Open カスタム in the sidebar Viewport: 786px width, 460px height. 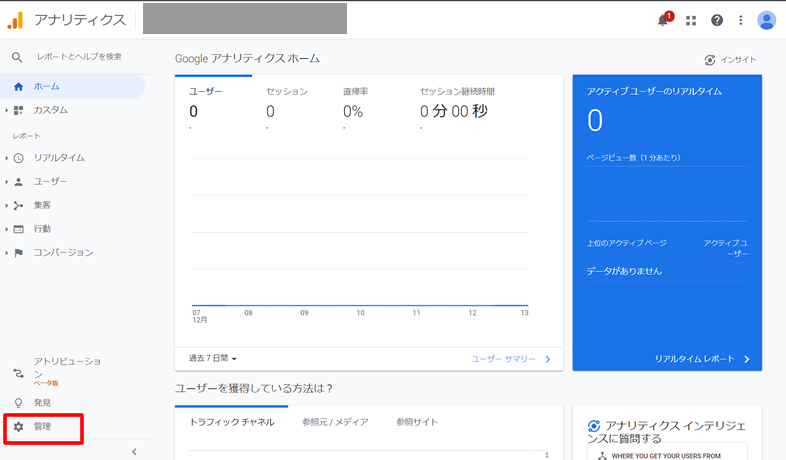pyautogui.click(x=51, y=110)
